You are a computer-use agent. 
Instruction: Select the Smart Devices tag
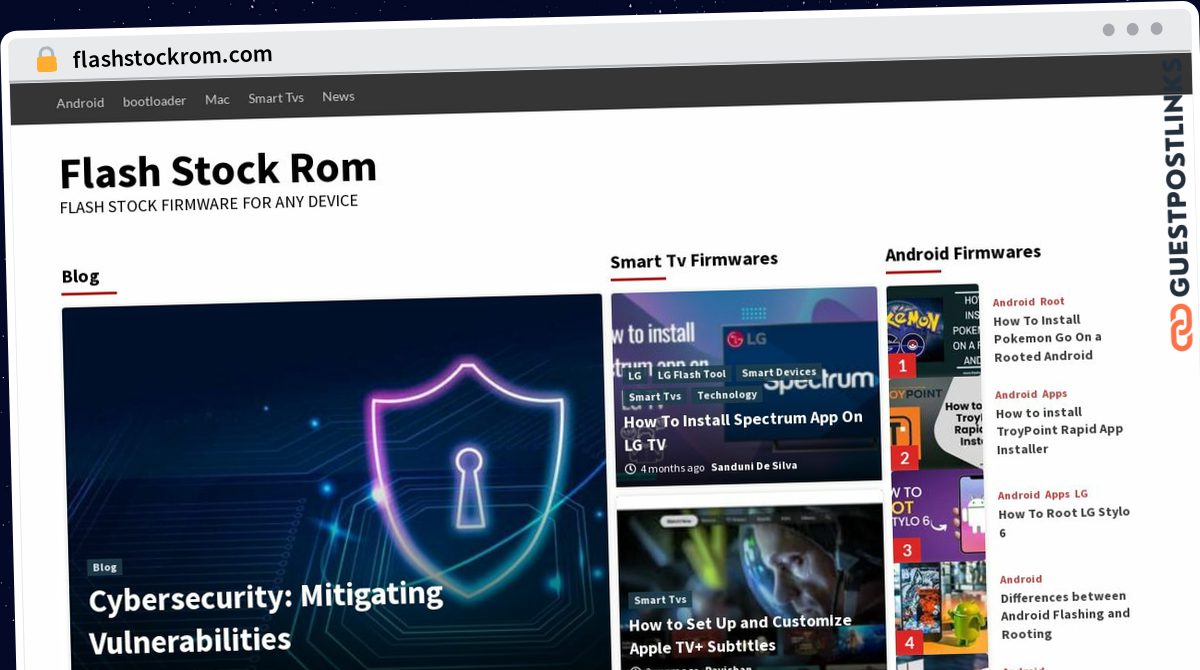pos(779,372)
